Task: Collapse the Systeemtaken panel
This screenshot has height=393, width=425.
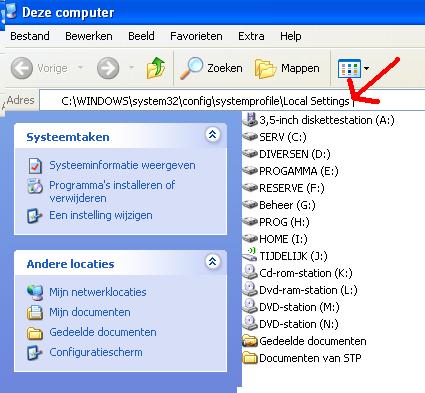Action: 212,135
